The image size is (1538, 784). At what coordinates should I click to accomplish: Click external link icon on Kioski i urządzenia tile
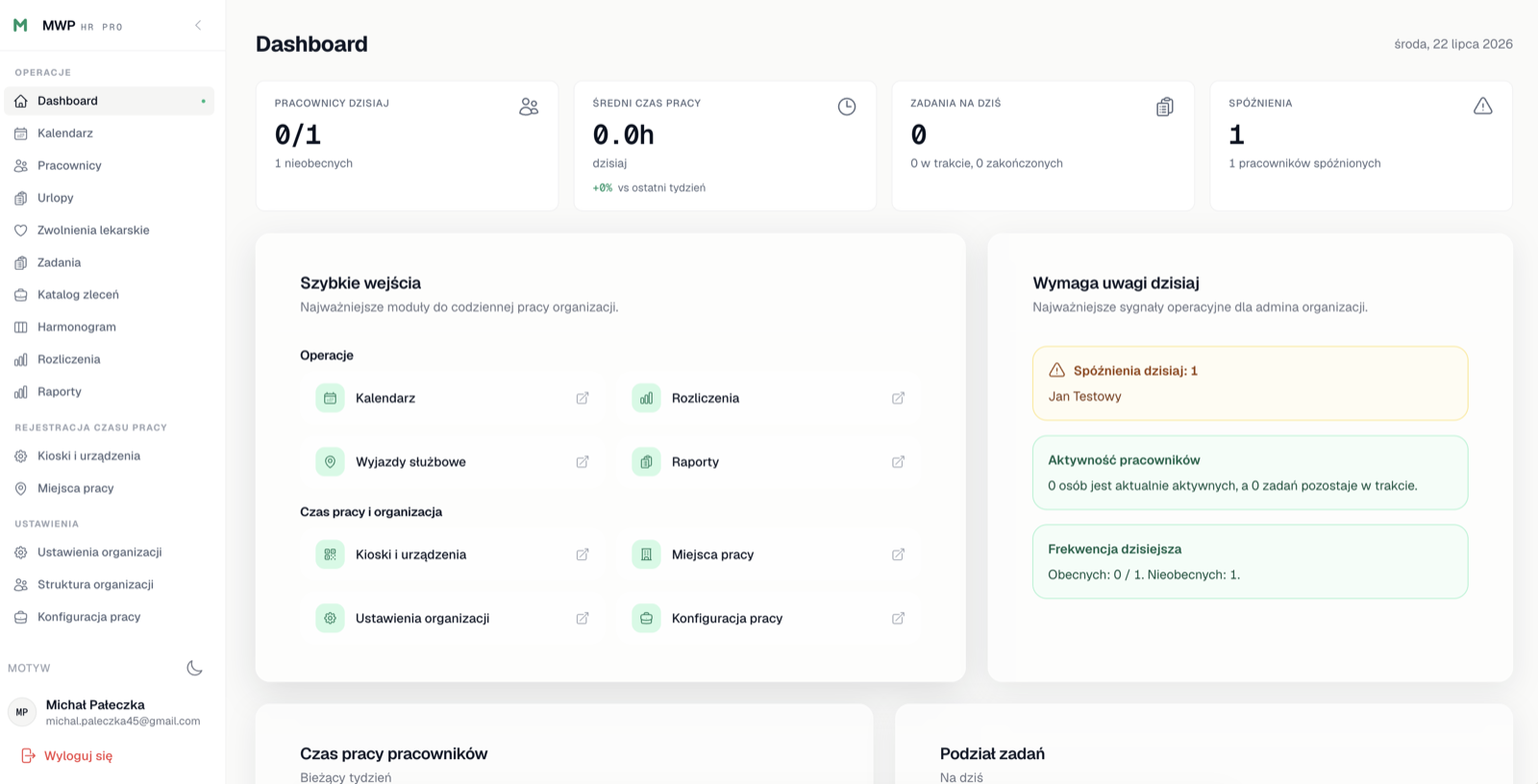[x=583, y=554]
